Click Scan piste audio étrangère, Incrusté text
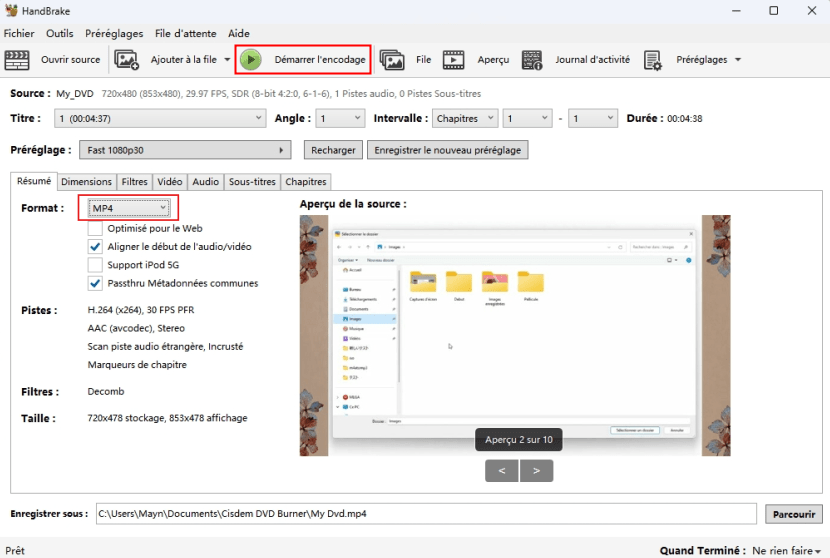This screenshot has height=558, width=830. coord(165,347)
